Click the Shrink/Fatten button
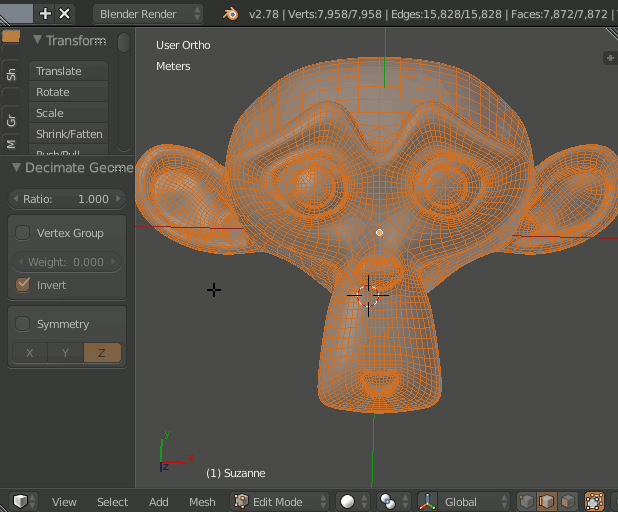 point(69,134)
